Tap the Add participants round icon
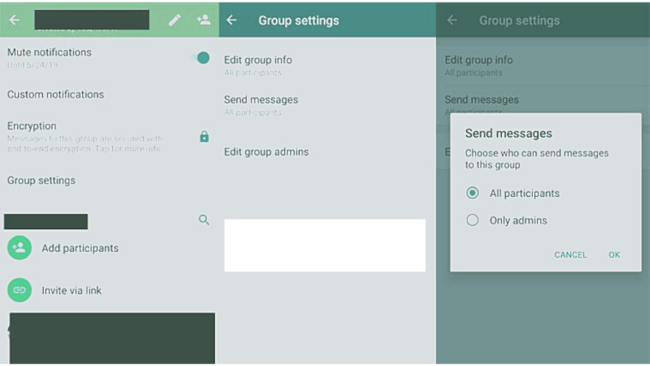The width and height of the screenshot is (650, 366). [19, 248]
